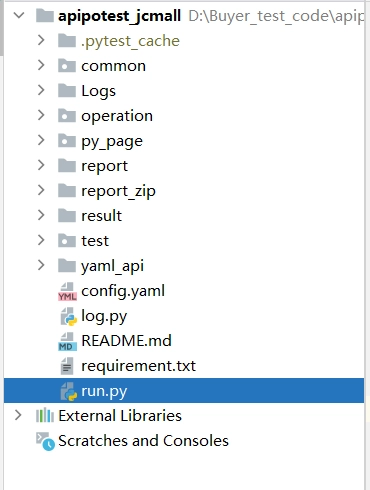The width and height of the screenshot is (370, 490).
Task: Click the common package folder icon
Action: pyautogui.click(x=67, y=66)
